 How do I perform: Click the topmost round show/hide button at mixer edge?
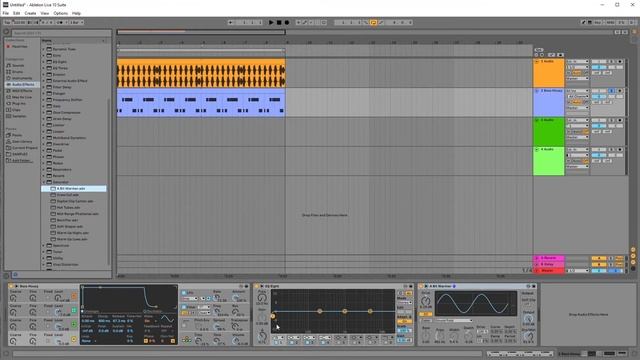[633, 250]
